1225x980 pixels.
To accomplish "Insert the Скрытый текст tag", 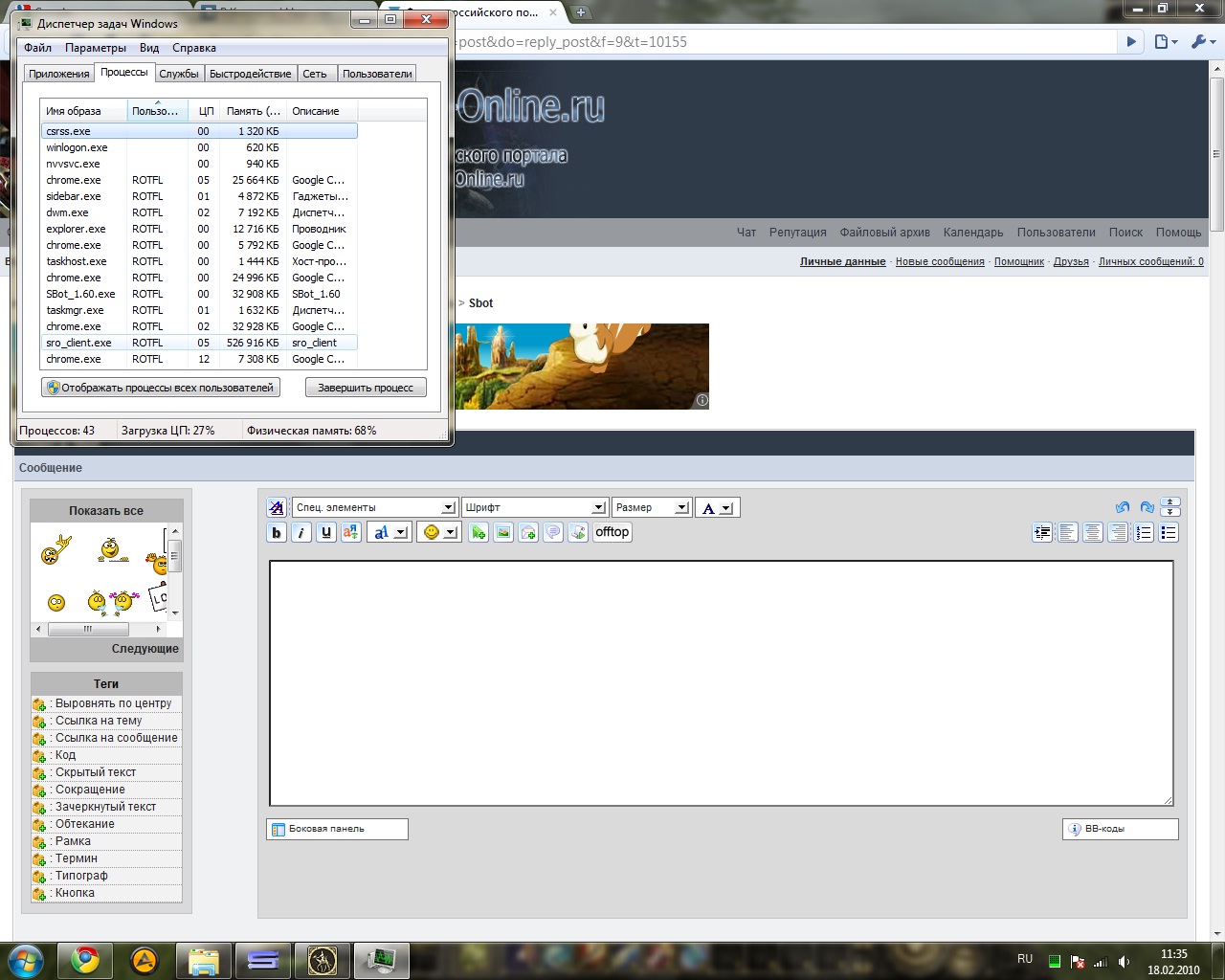I will [96, 772].
